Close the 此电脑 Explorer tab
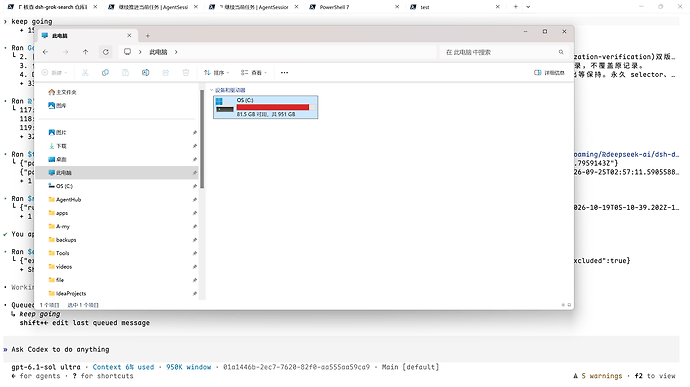Viewport: 690px width, 387px height. [129, 36]
